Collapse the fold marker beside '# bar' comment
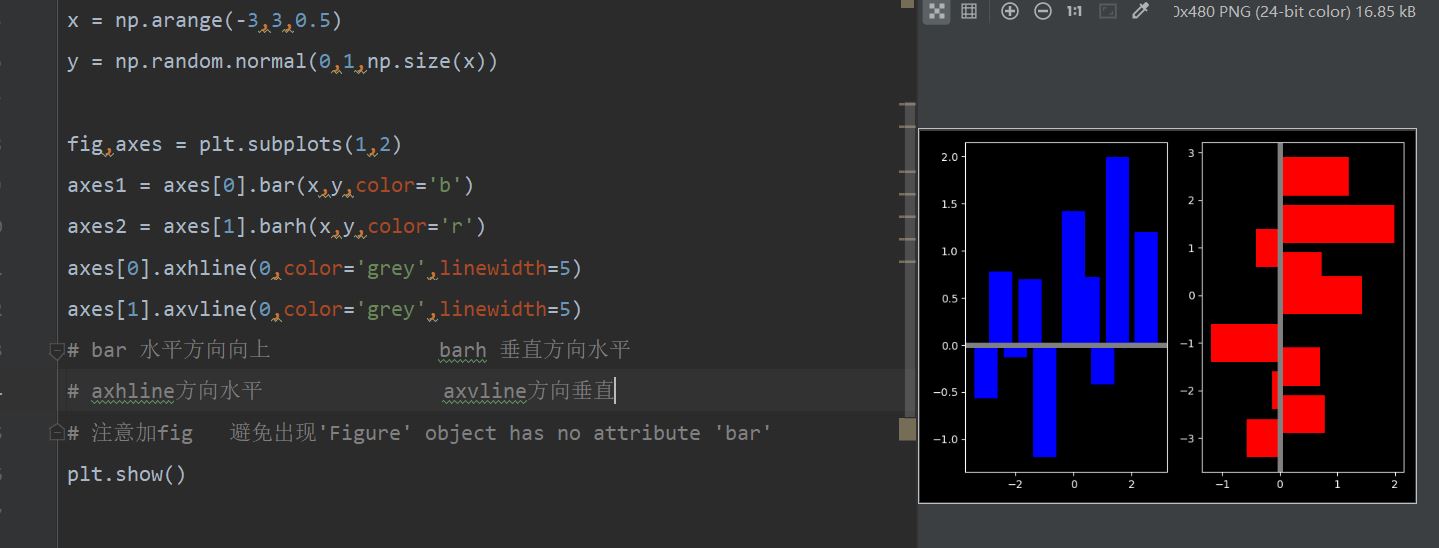 57,350
